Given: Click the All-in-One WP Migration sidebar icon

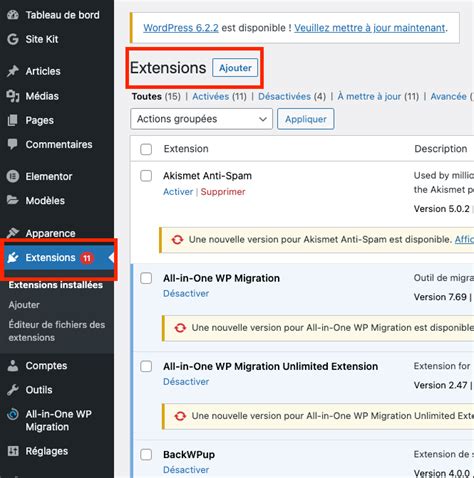Looking at the screenshot, I should [13, 414].
